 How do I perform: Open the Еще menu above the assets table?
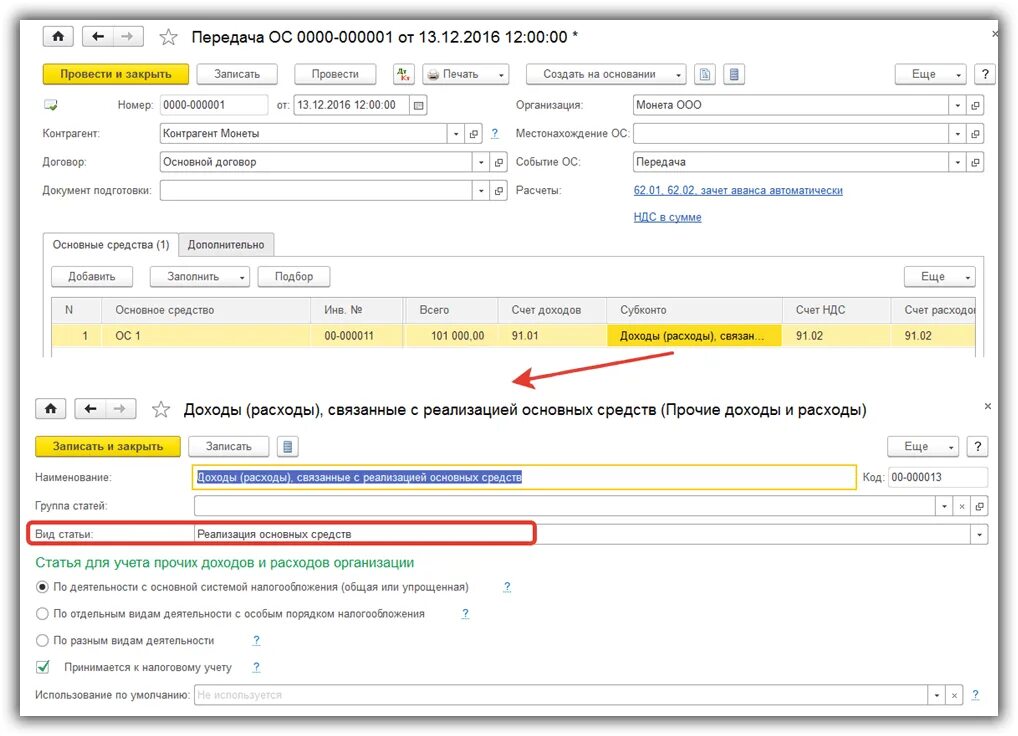click(x=939, y=276)
